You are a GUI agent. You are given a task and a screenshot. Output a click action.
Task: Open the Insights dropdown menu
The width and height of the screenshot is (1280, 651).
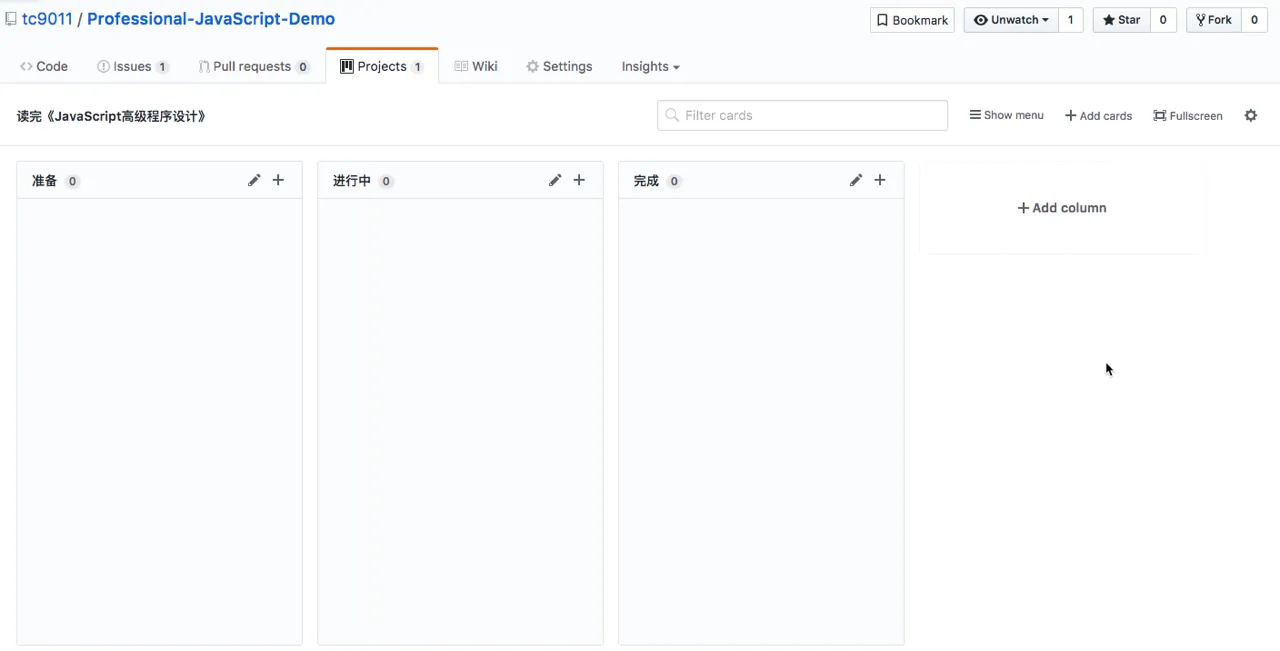pos(650,67)
